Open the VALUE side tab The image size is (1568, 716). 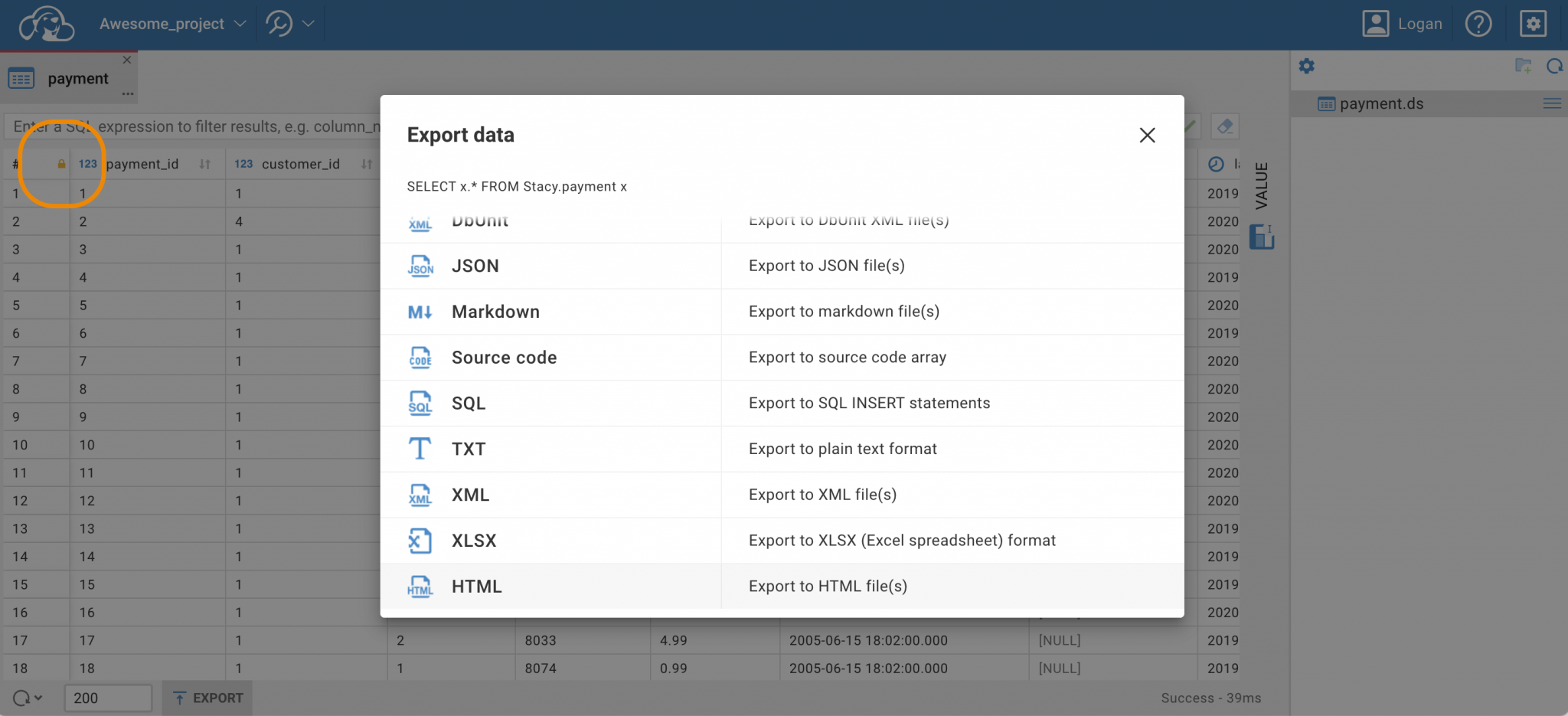[1263, 184]
